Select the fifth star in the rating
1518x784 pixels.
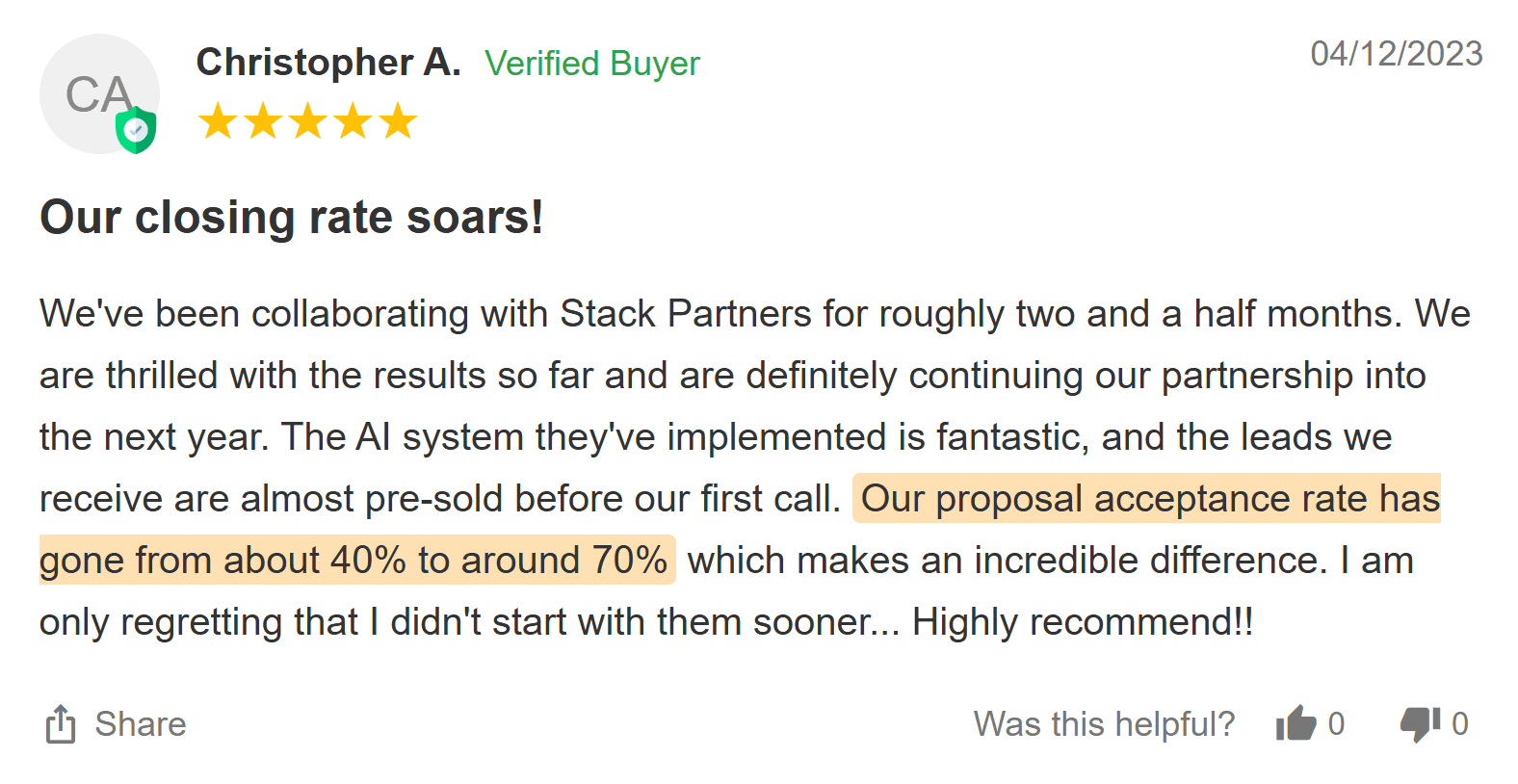click(x=400, y=120)
